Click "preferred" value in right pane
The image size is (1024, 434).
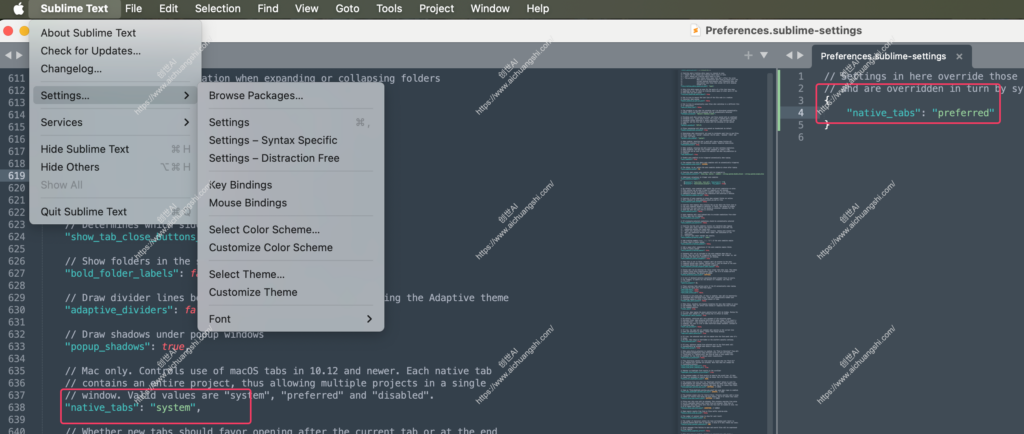963,113
